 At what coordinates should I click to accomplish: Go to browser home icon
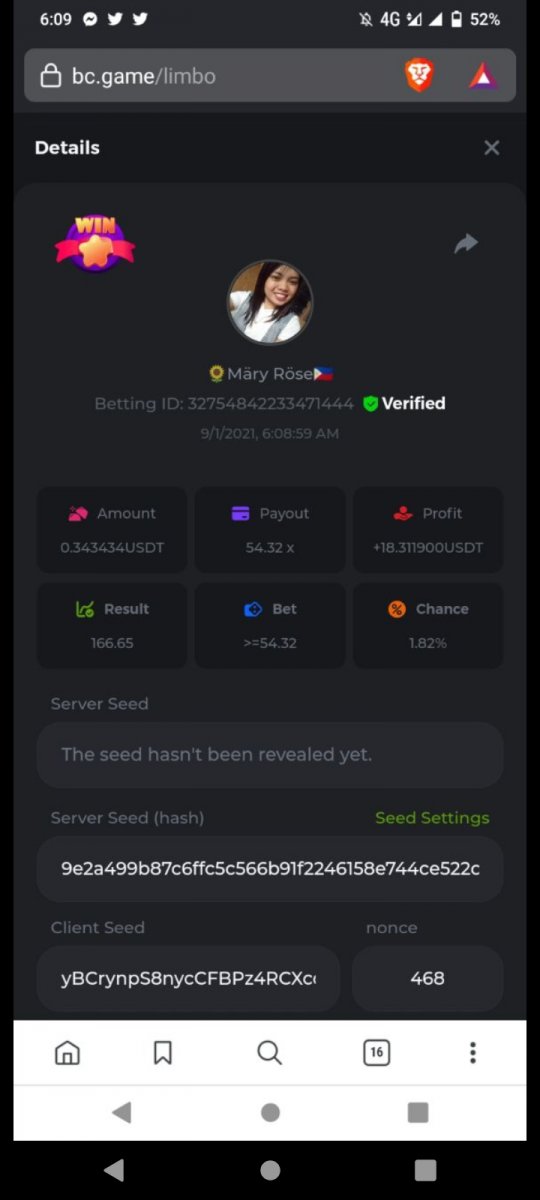pyautogui.click(x=67, y=1052)
